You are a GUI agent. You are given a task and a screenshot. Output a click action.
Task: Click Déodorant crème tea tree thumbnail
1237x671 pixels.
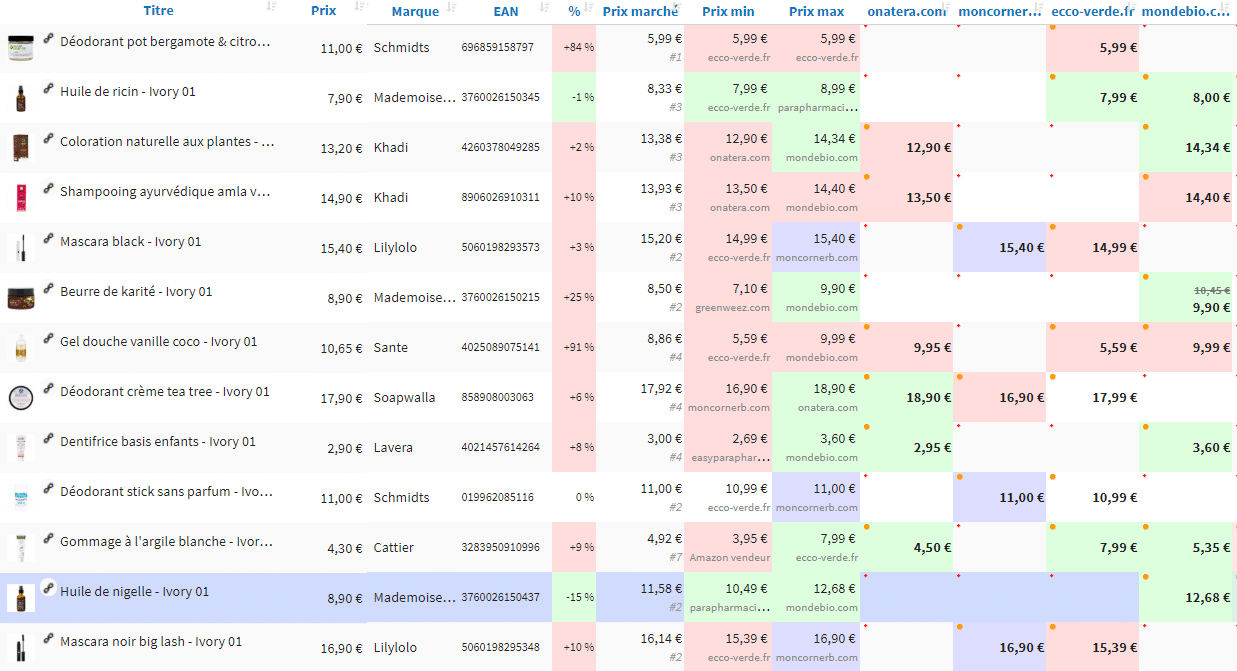click(21, 397)
